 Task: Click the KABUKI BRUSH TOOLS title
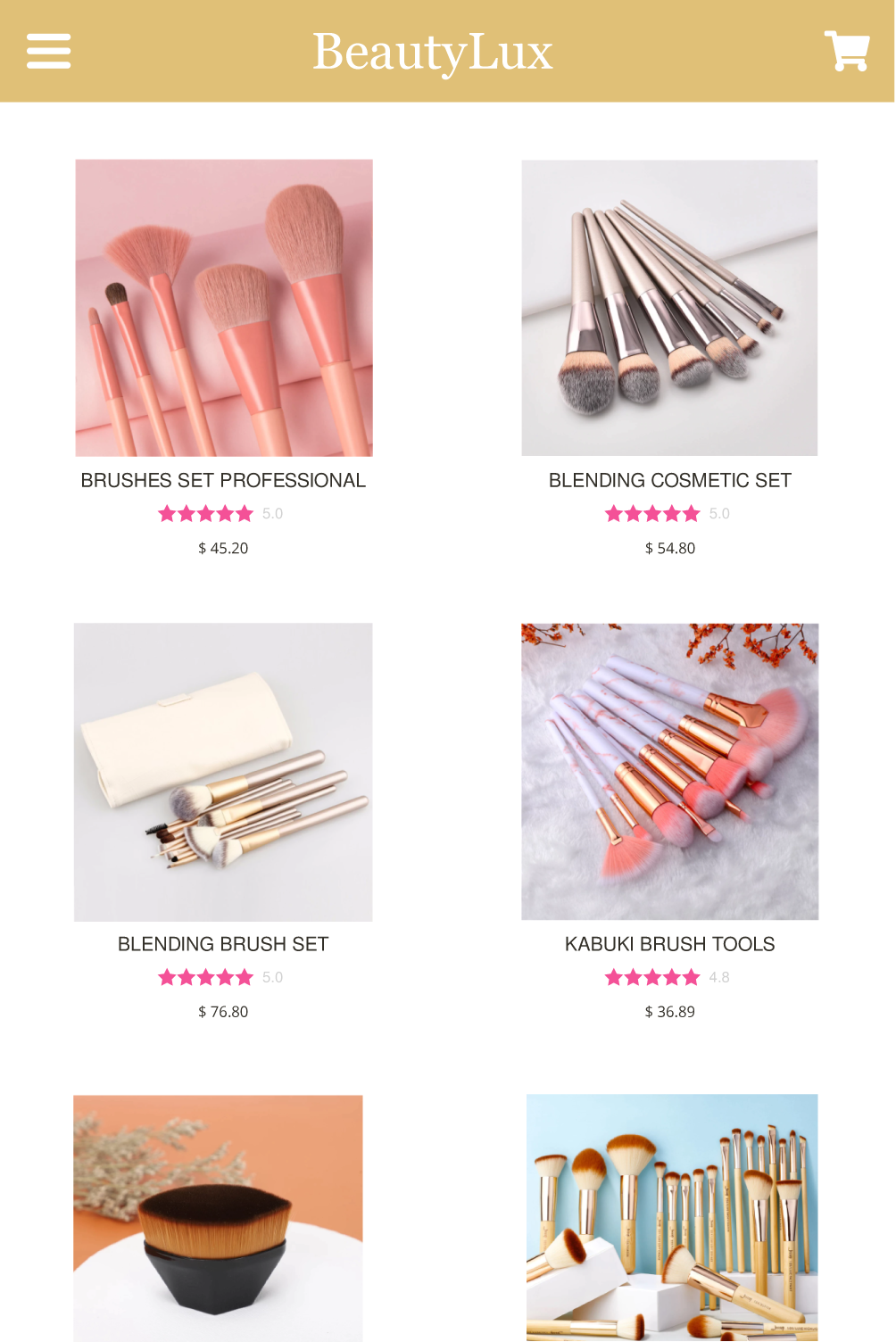(670, 944)
